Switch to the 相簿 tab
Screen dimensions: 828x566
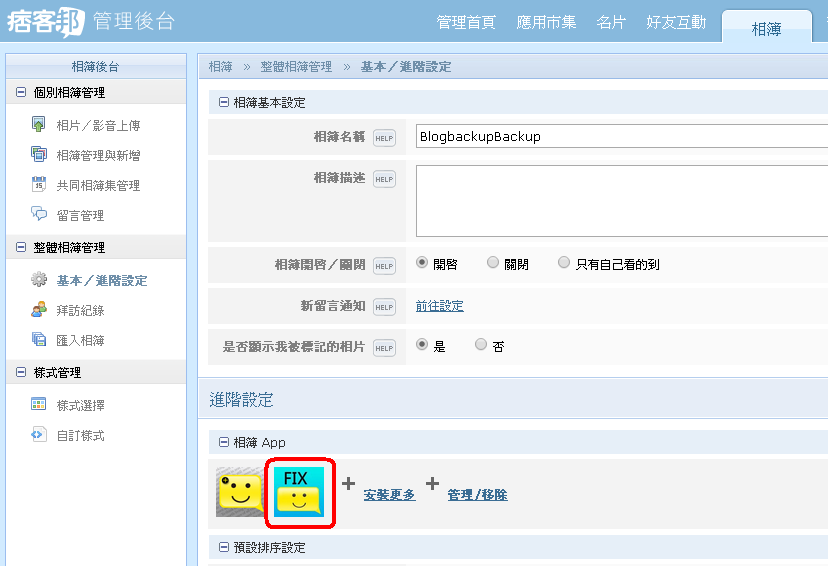click(x=766, y=27)
